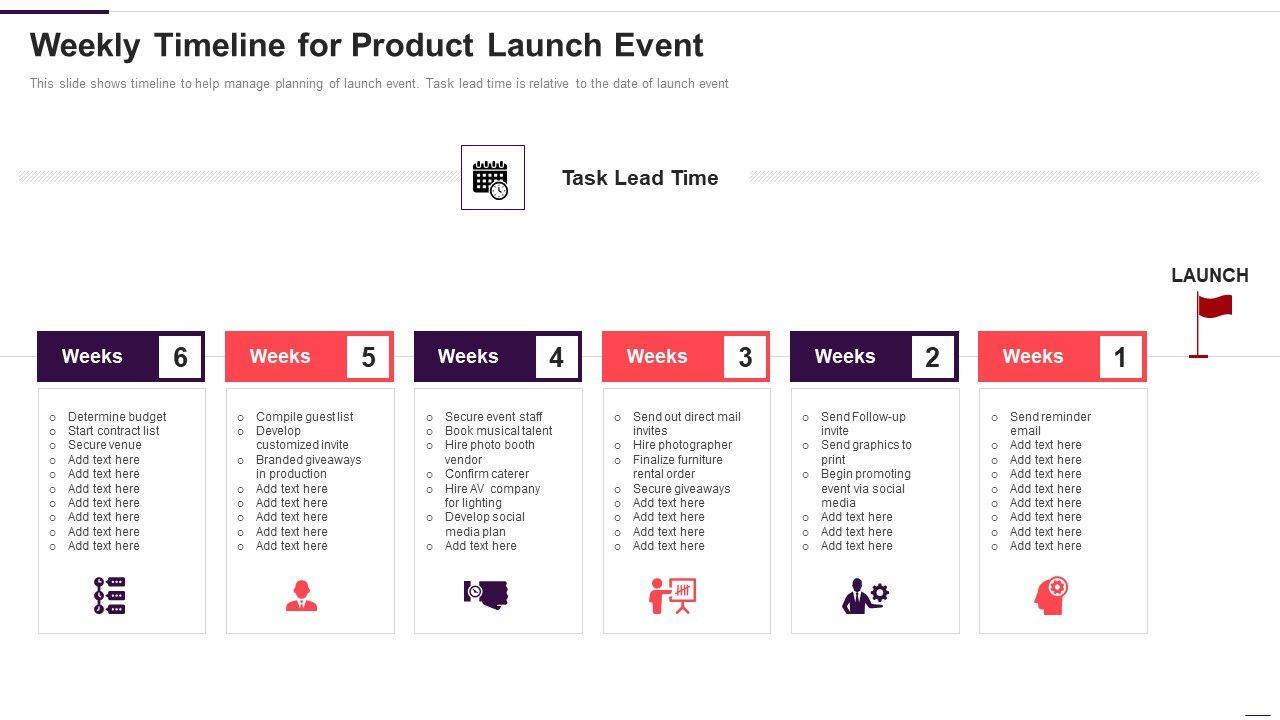The height and width of the screenshot is (720, 1280).
Task: Click the calendar clock icon
Action: click(x=491, y=179)
